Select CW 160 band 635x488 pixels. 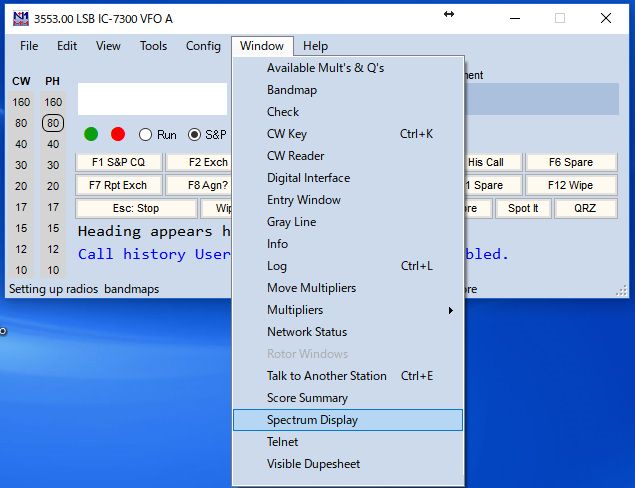(x=21, y=102)
